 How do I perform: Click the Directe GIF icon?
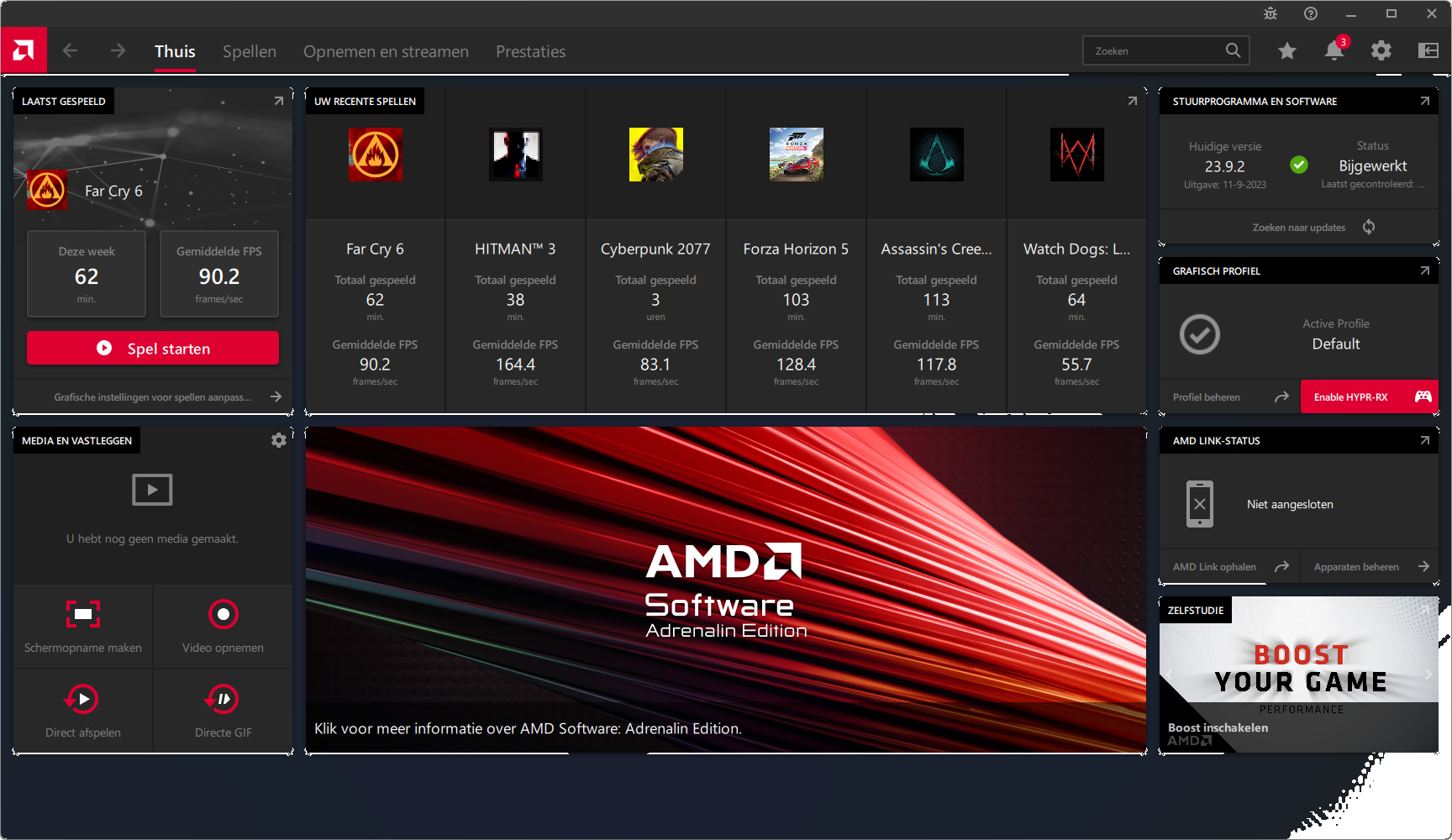223,699
